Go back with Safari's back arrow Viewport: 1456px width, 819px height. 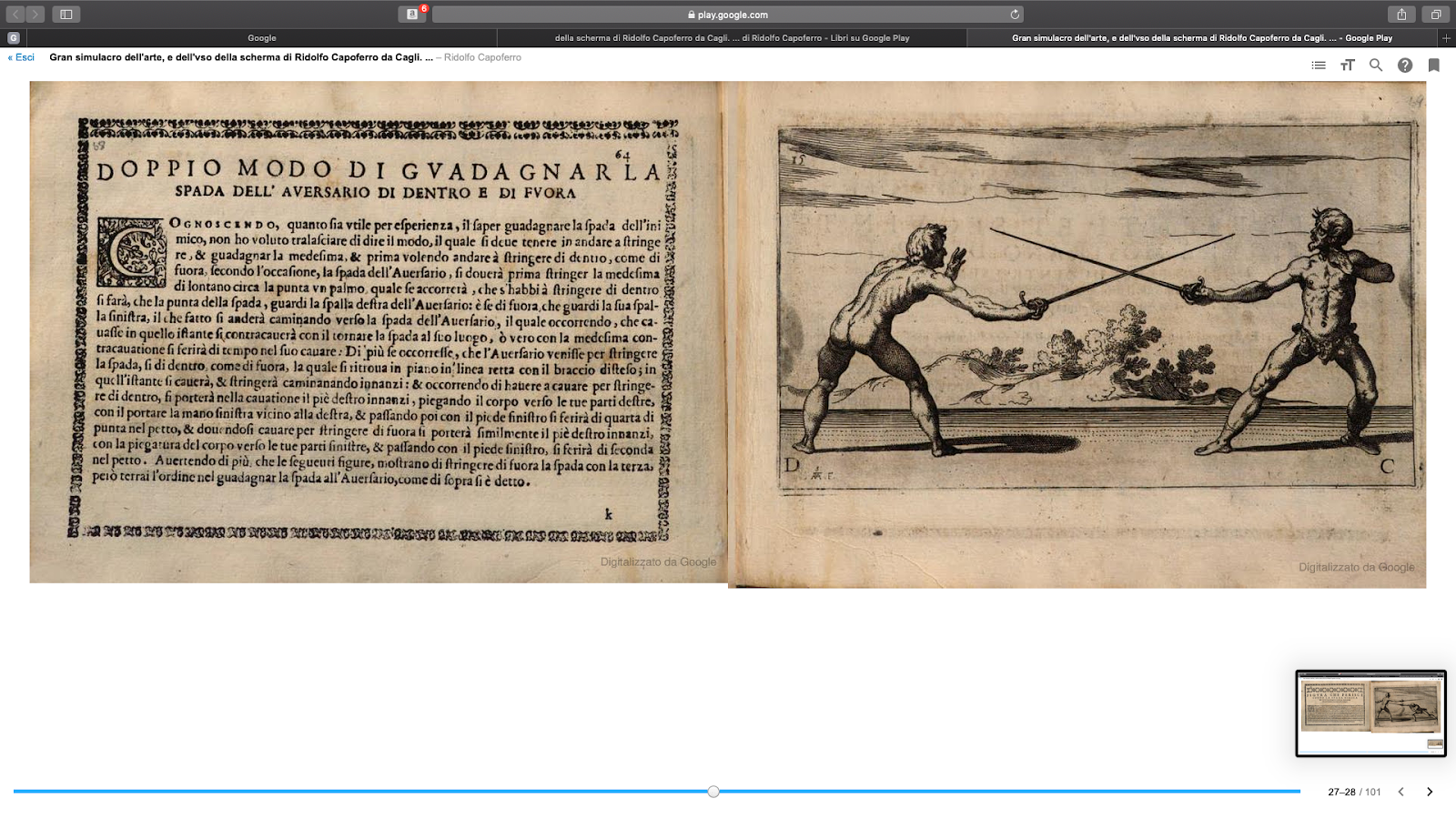coord(15,15)
